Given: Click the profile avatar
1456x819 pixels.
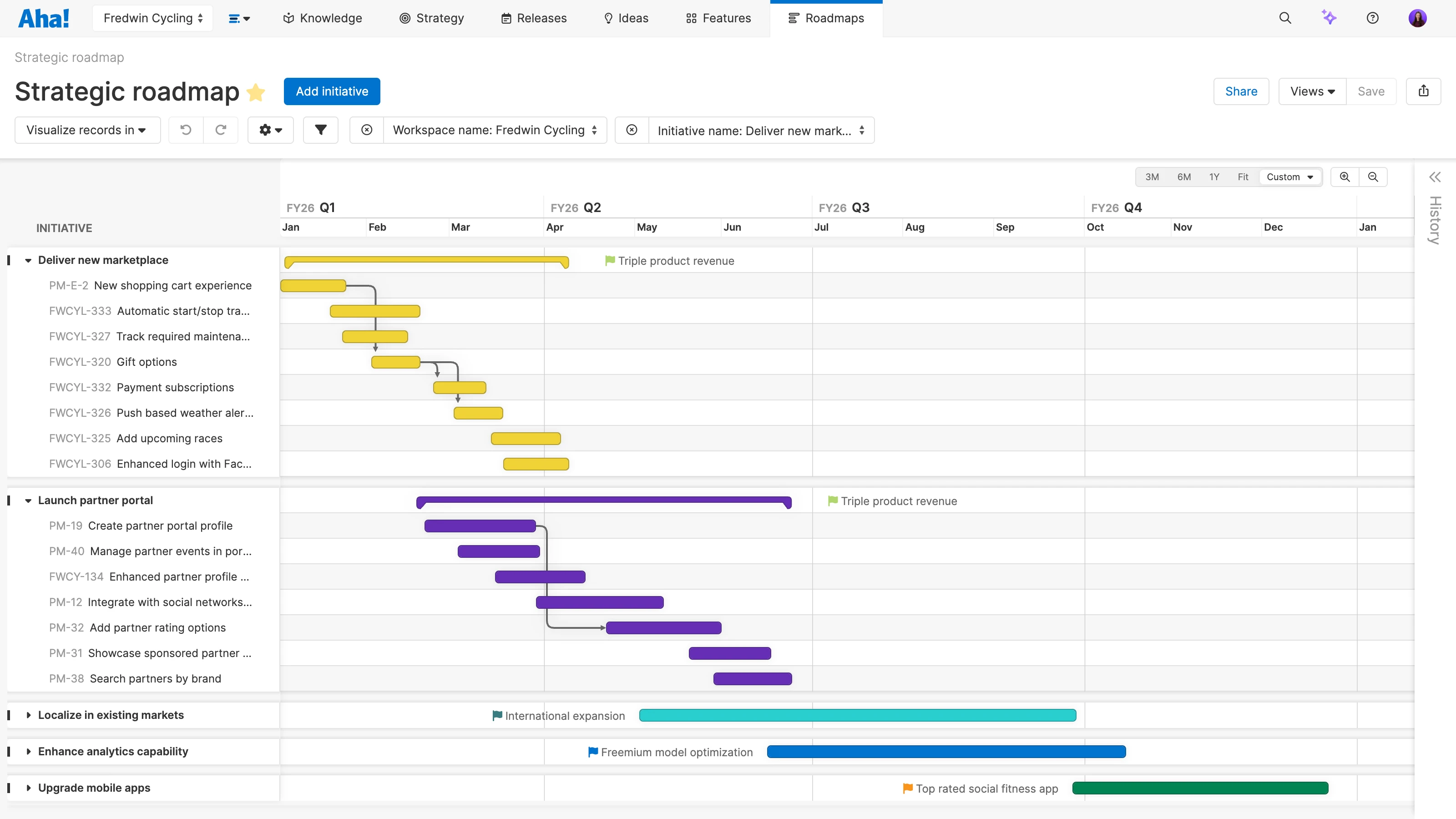Looking at the screenshot, I should pos(1419,18).
